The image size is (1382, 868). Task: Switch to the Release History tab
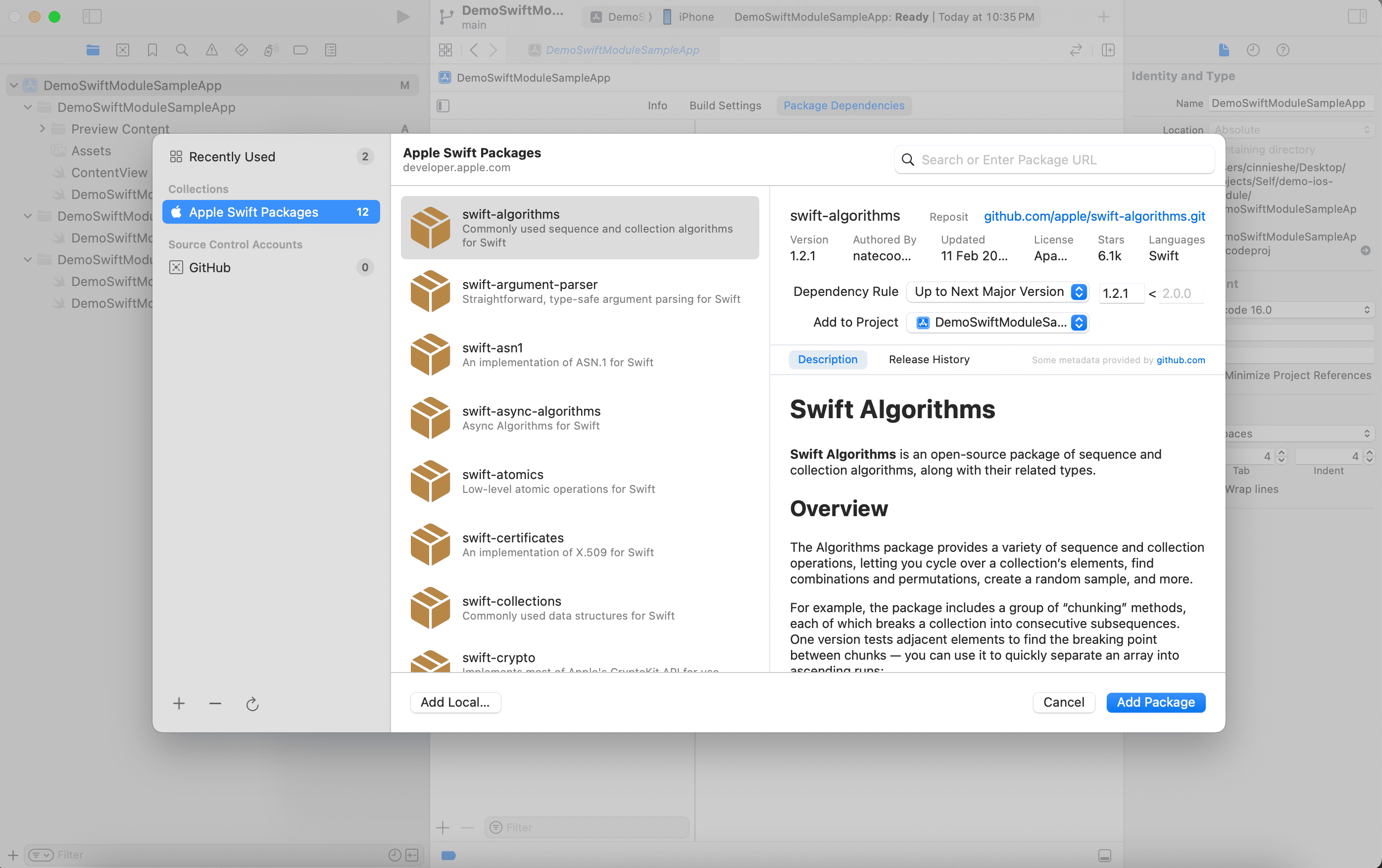coord(929,359)
